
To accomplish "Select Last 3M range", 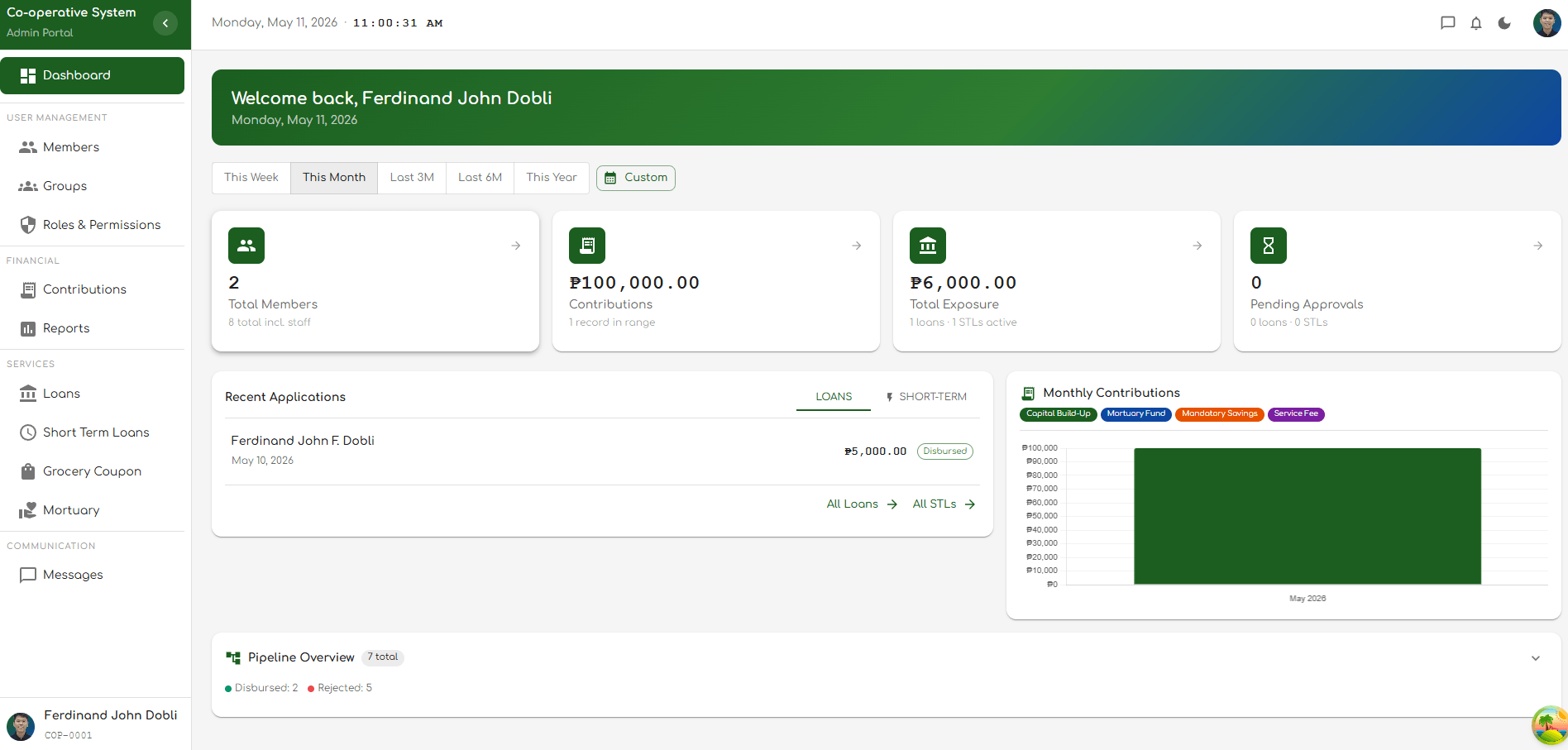I will 412,178.
